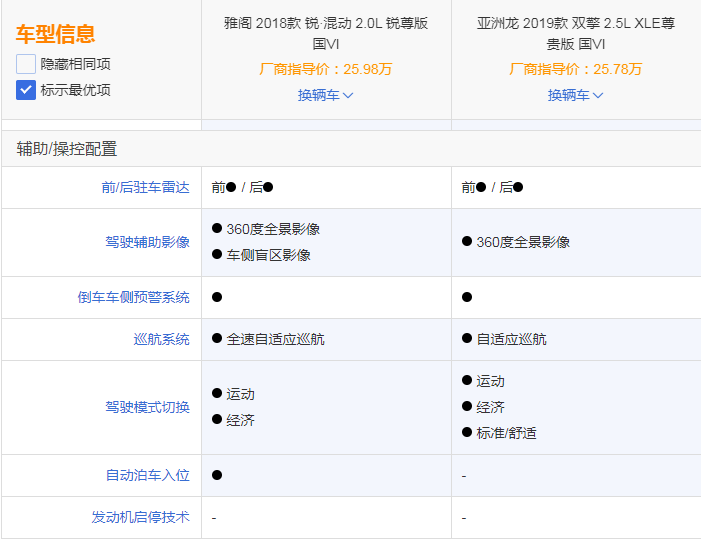The image size is (701, 539).
Task: Open the 倒车车侧预警系统 parameter link
Action: (134, 297)
